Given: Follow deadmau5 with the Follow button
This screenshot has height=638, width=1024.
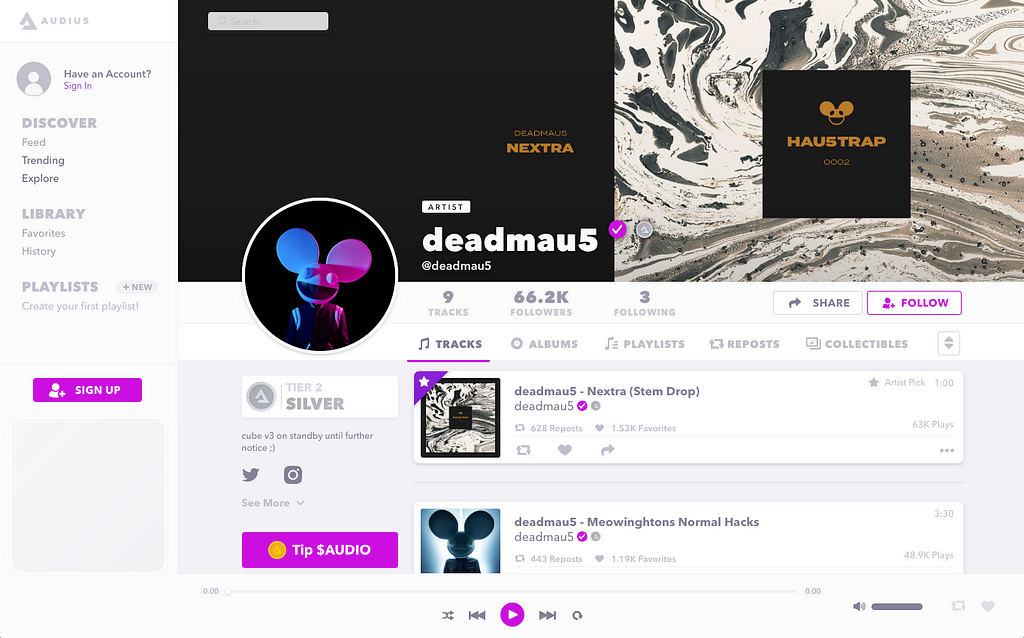Looking at the screenshot, I should (914, 303).
